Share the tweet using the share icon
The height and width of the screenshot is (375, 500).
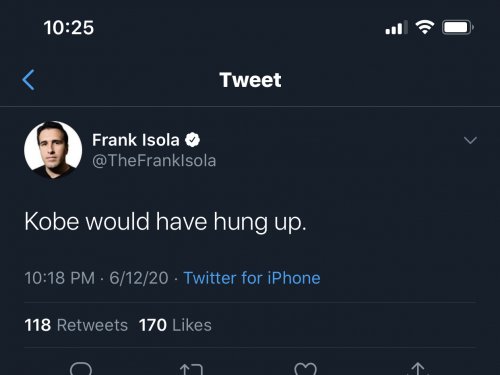[418, 369]
